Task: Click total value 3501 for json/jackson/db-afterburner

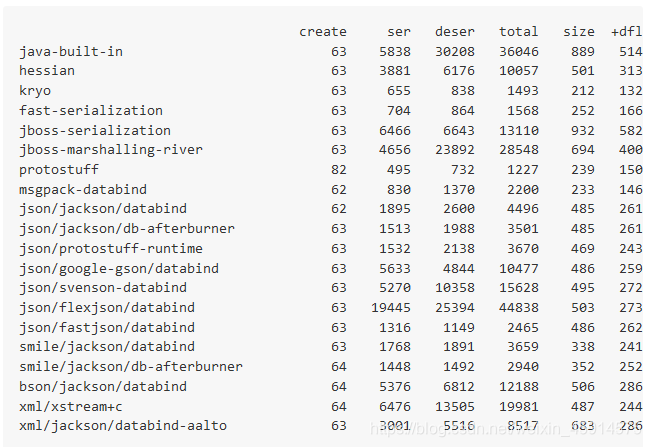Action: 523,229
